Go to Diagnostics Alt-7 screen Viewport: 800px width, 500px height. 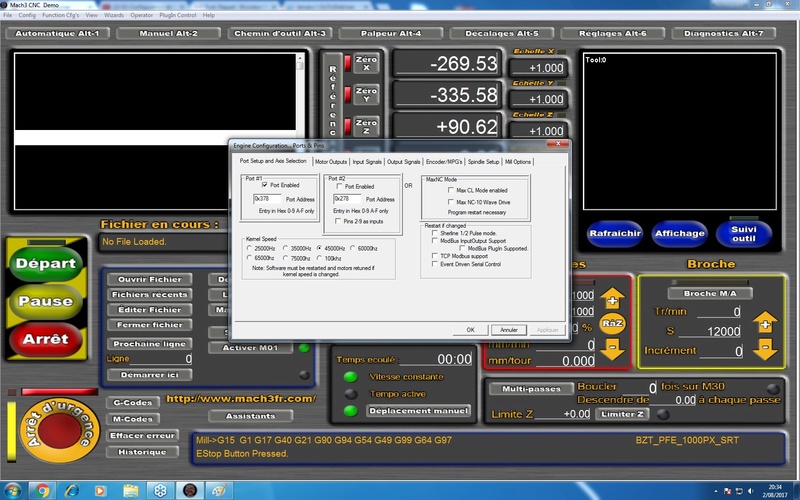coord(723,33)
